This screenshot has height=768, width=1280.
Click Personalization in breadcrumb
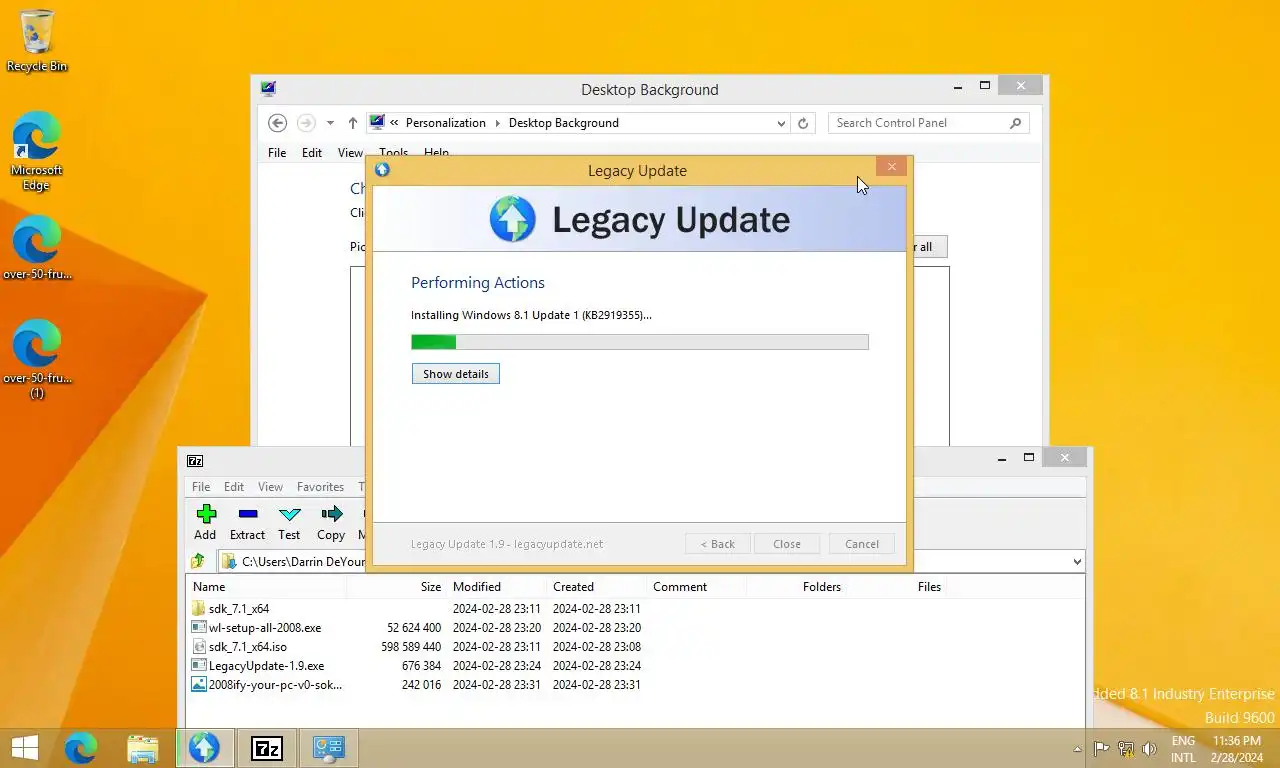pos(446,123)
